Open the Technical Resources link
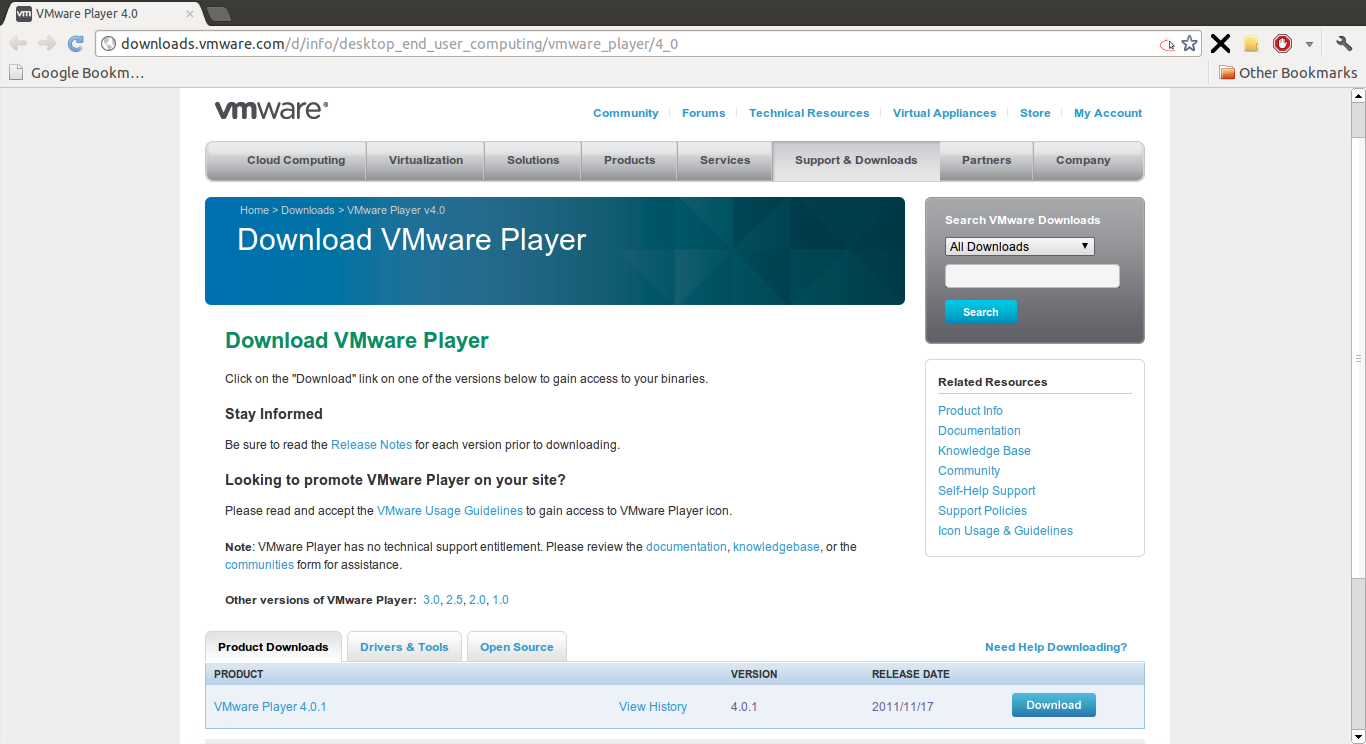This screenshot has width=1366, height=744. click(x=809, y=113)
